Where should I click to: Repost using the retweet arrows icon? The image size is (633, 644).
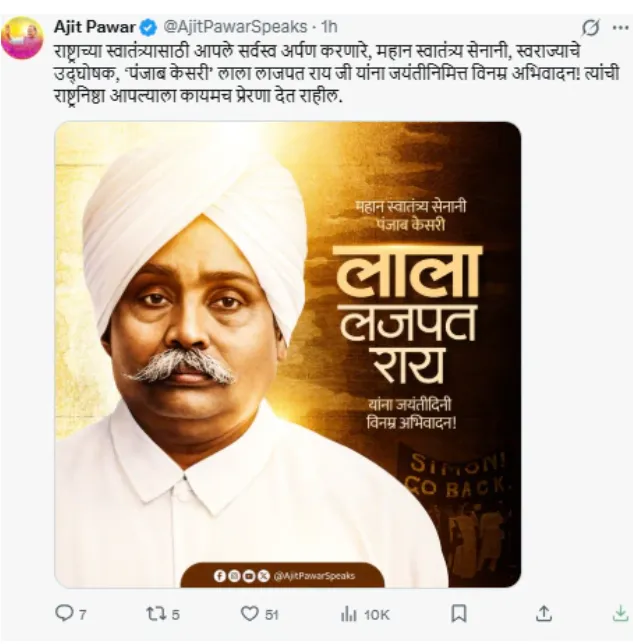coord(156,614)
